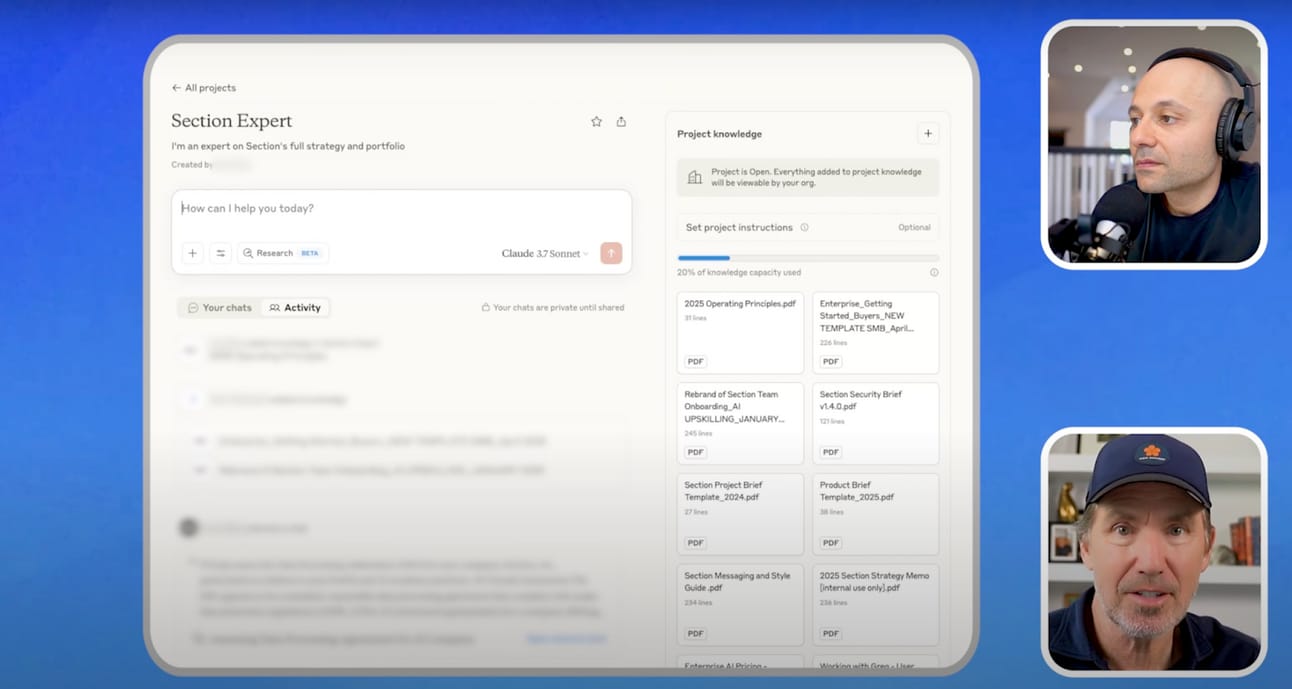Open Section Project Brief Template_2024.pdf

click(740, 514)
